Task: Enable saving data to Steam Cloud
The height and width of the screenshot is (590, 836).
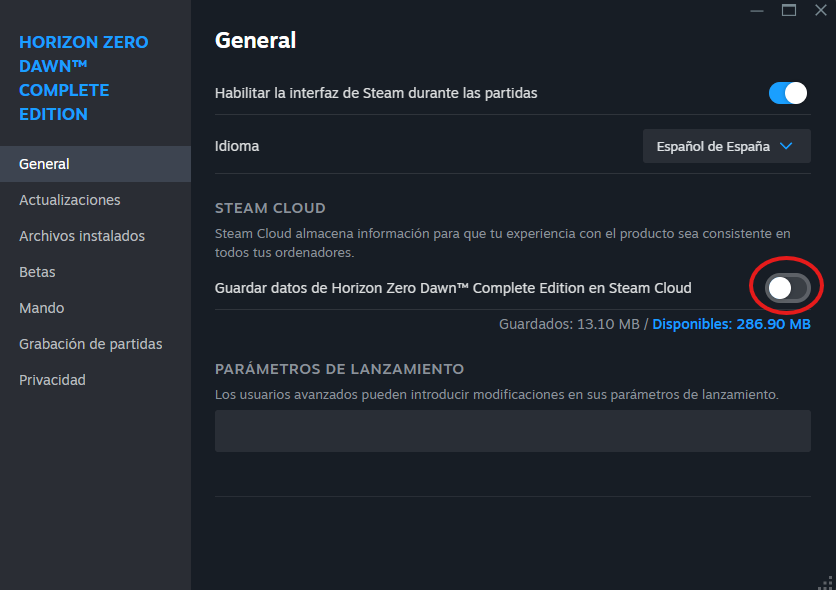Action: click(x=787, y=288)
